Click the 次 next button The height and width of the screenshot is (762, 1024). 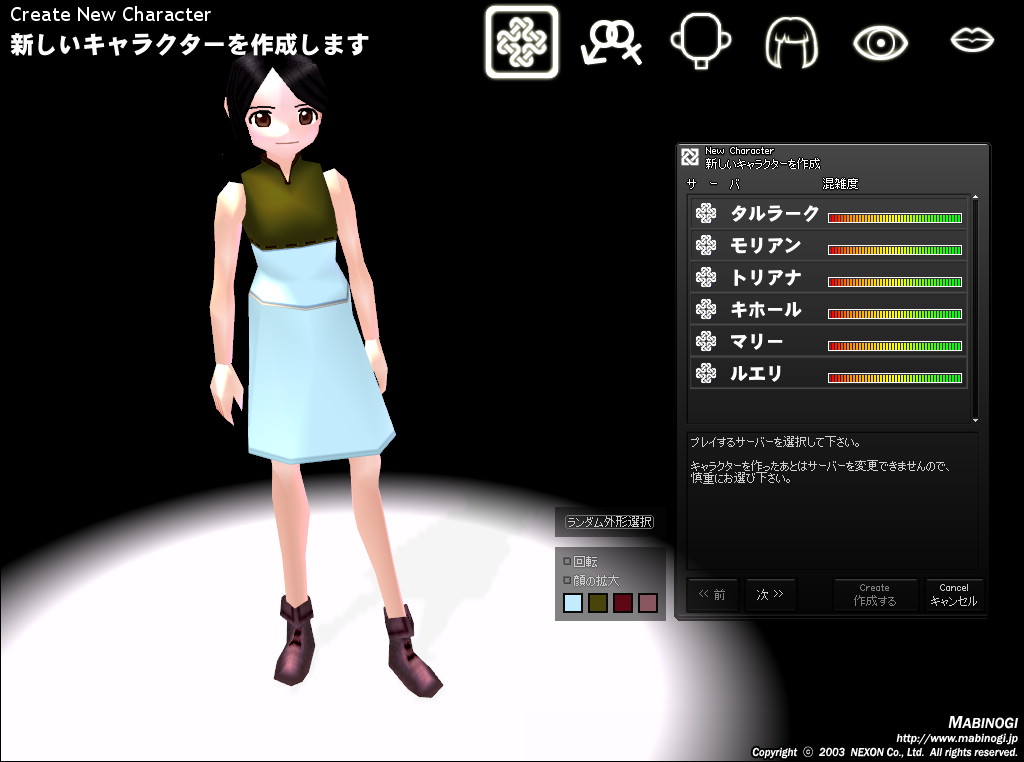tap(770, 594)
